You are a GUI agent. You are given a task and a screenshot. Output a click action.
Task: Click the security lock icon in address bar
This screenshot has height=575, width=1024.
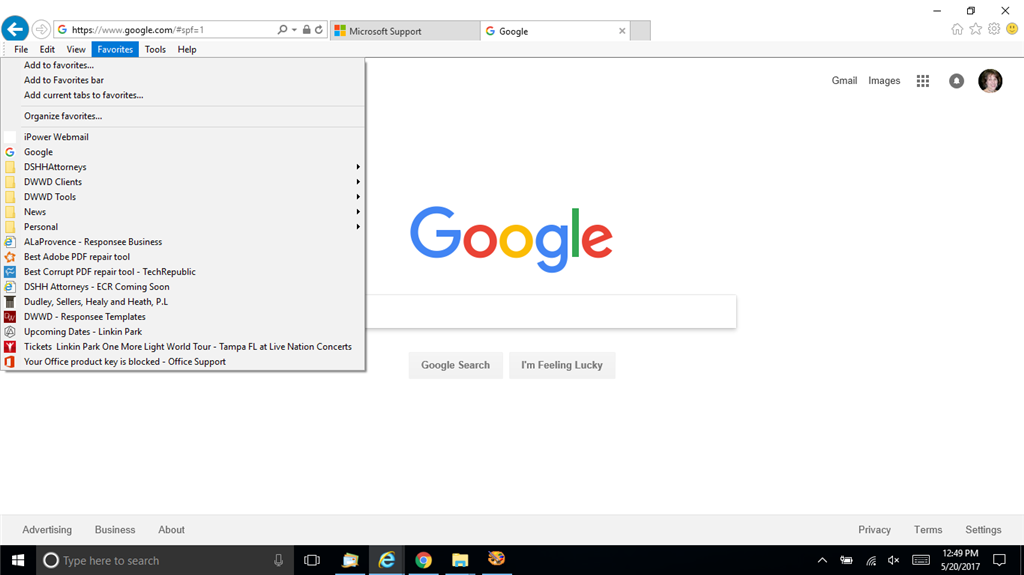[306, 29]
